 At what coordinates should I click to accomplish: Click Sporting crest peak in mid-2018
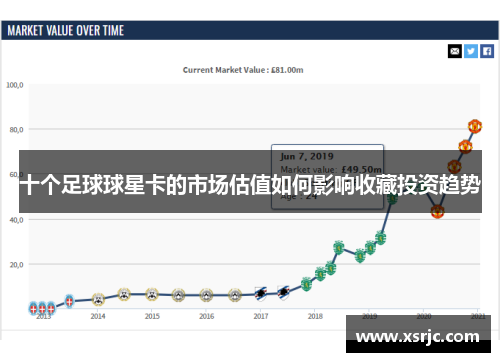pyautogui.click(x=339, y=247)
